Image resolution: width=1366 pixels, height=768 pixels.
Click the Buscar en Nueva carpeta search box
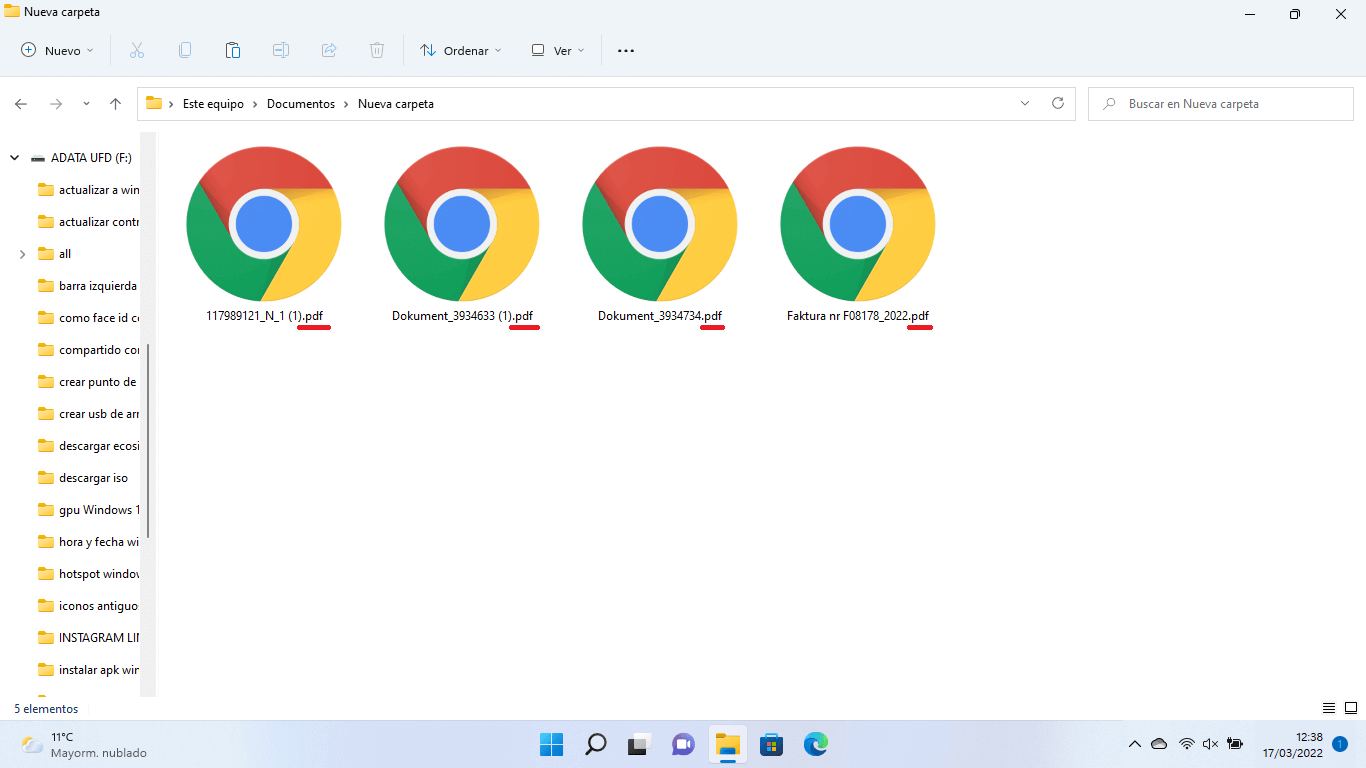(1220, 104)
